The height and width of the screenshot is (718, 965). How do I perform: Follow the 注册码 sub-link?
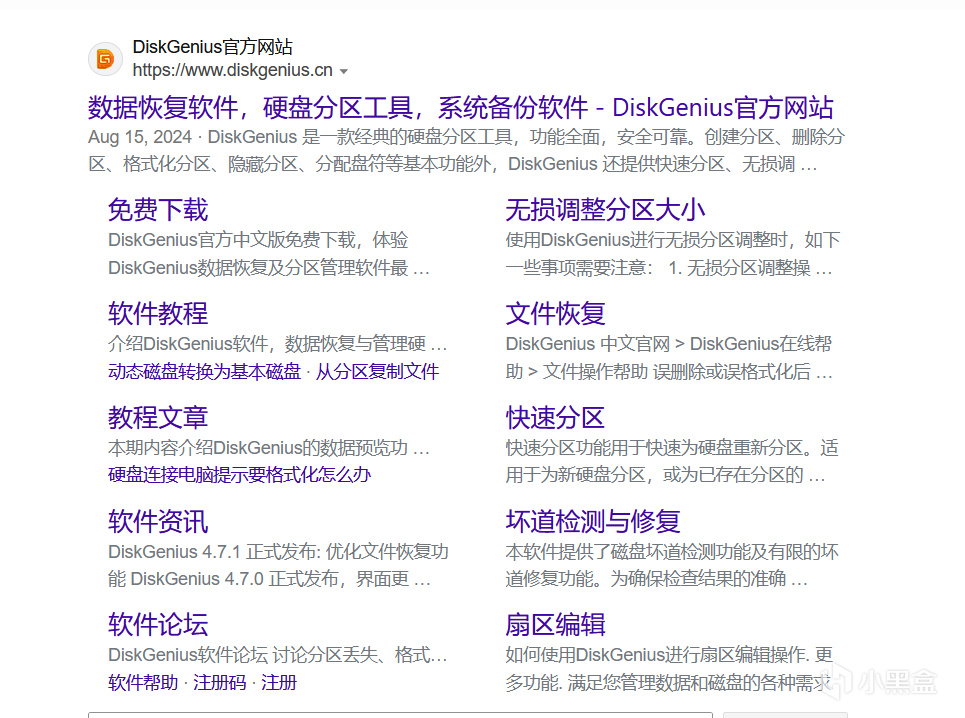220,682
